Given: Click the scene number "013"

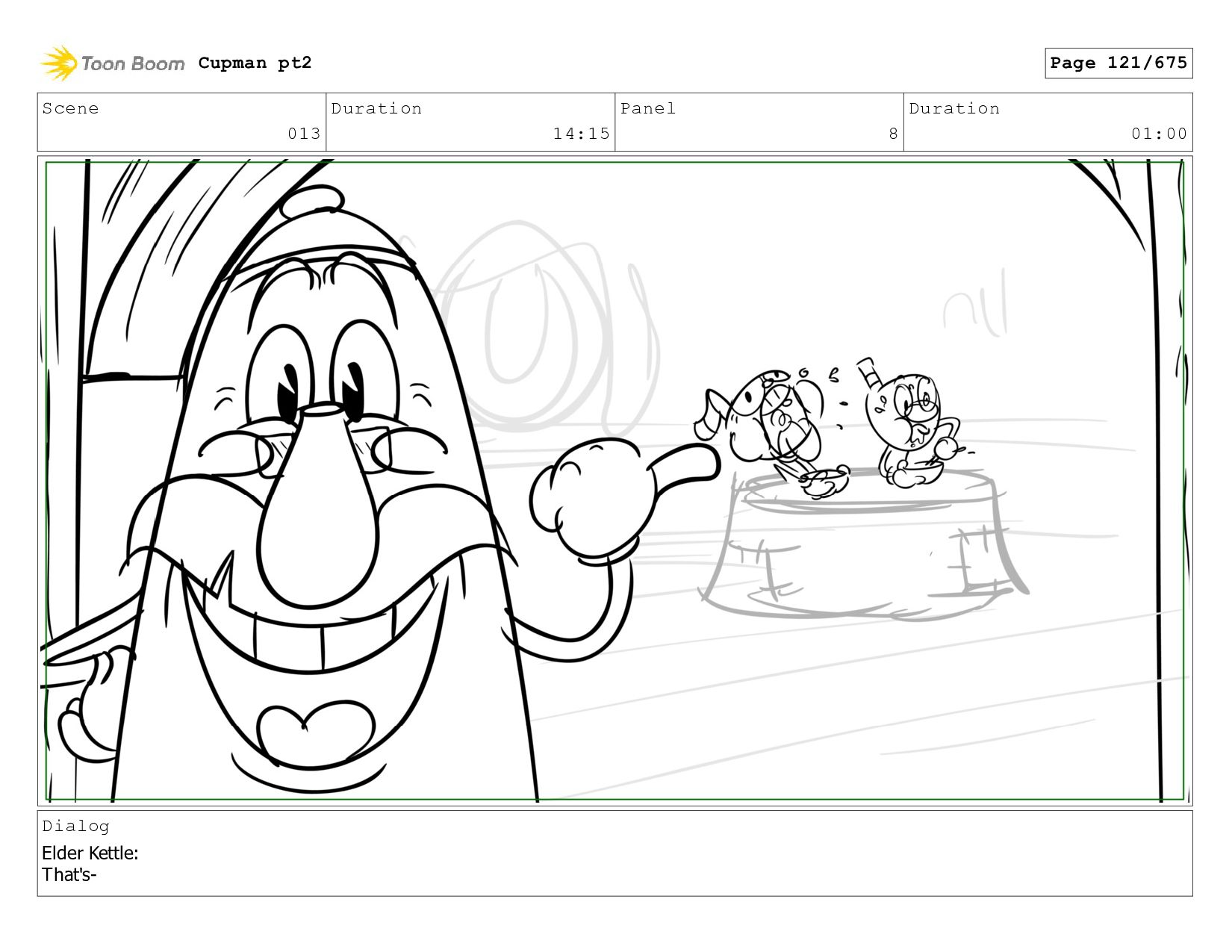Looking at the screenshot, I should [x=304, y=134].
